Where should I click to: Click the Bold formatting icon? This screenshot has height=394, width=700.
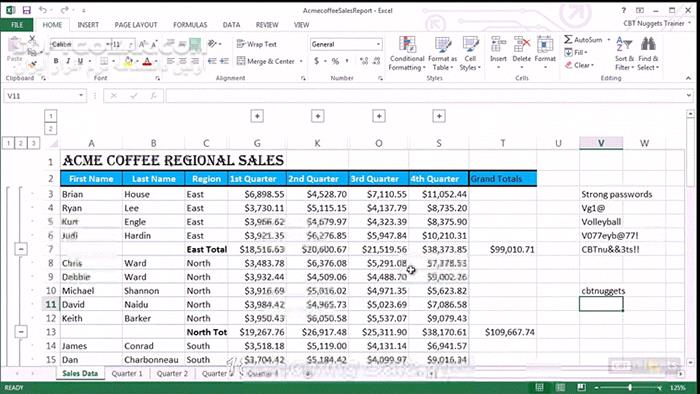pos(56,61)
